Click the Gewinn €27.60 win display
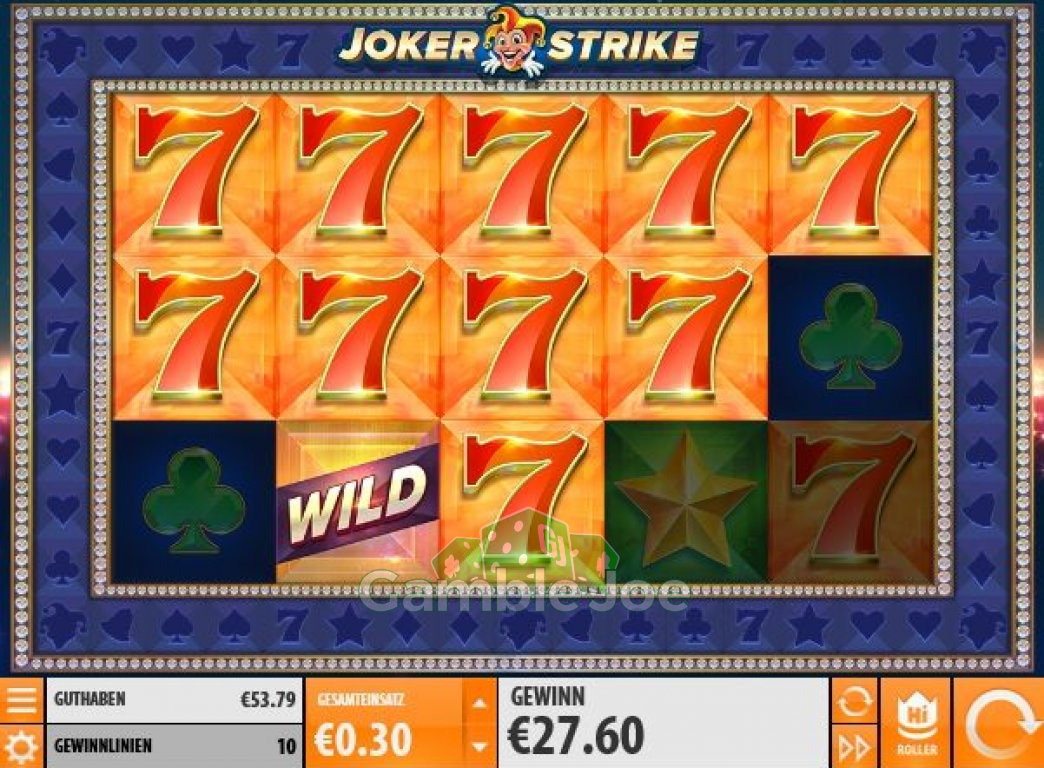The width and height of the screenshot is (1044, 768). coord(663,723)
